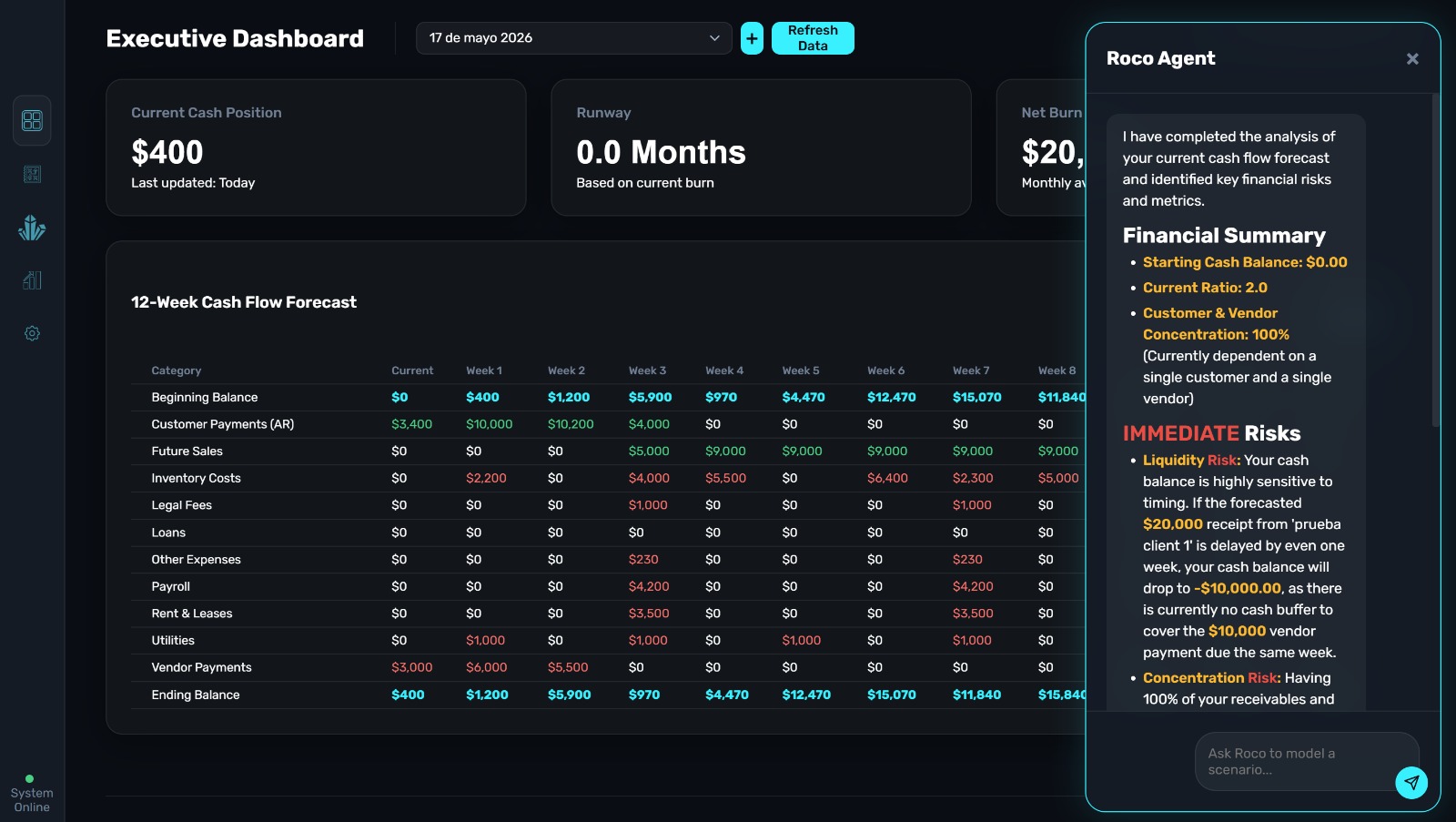Click the Current Ratio: 2.0 bullet
The width and height of the screenshot is (1456, 822).
tap(1205, 288)
